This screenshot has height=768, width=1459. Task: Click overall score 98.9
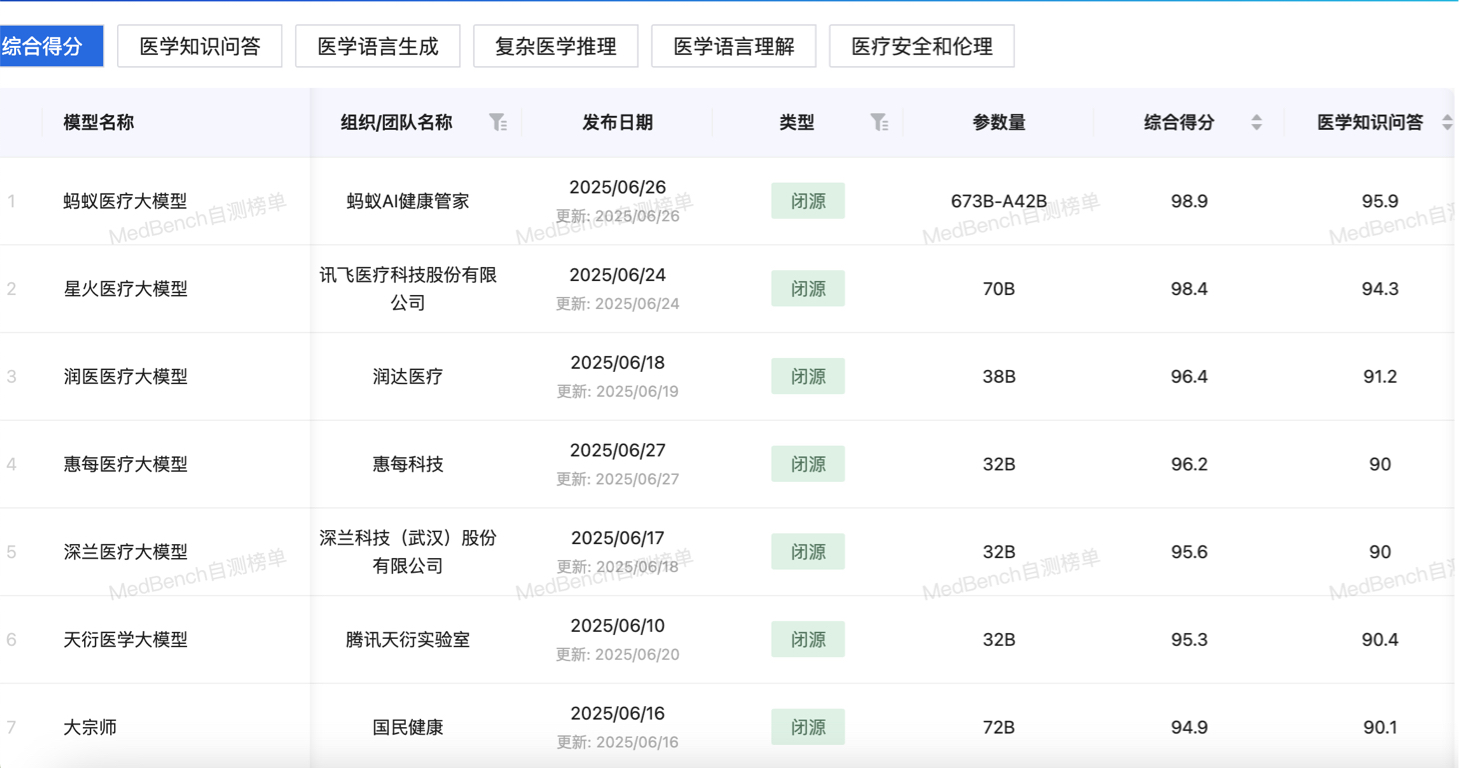click(x=1189, y=201)
